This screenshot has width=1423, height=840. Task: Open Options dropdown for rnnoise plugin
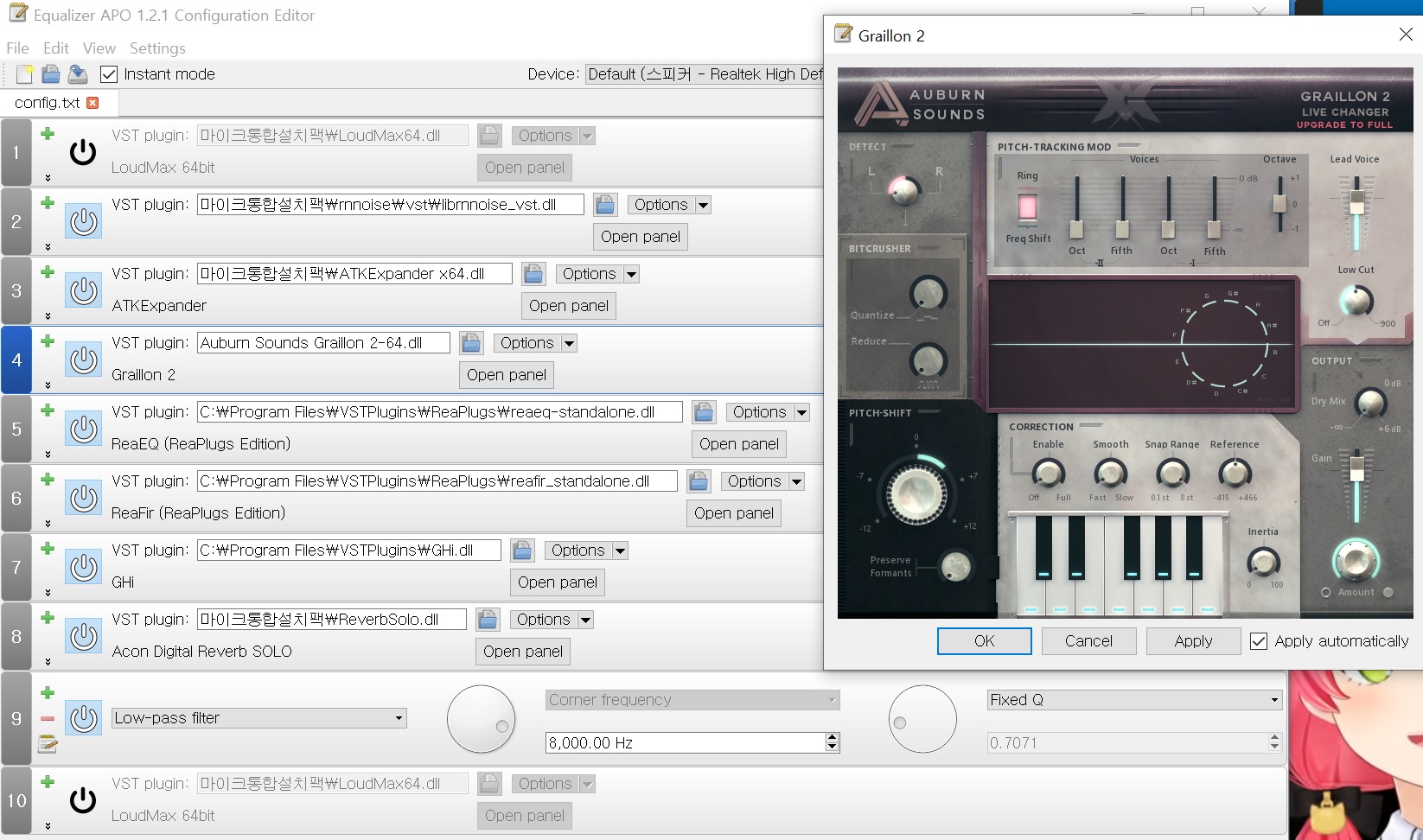(669, 205)
